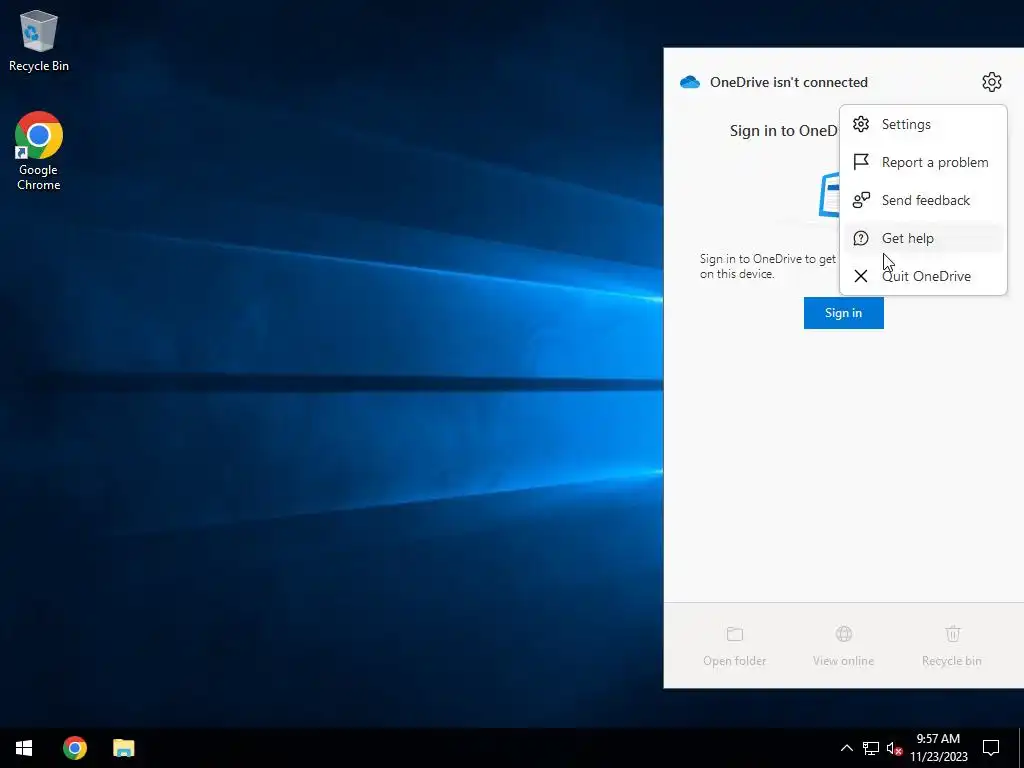This screenshot has width=1024, height=768.
Task: Click the network status tray icon
Action: click(871, 748)
